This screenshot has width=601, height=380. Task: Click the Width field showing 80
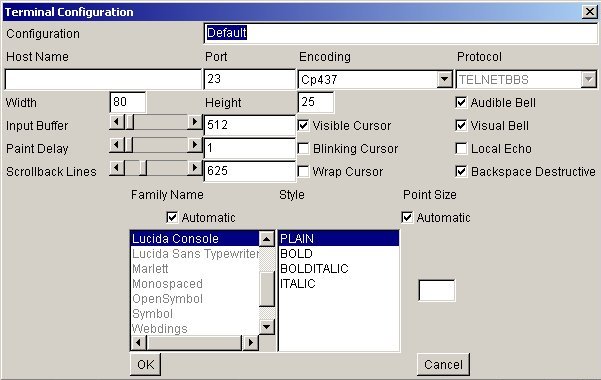point(127,102)
